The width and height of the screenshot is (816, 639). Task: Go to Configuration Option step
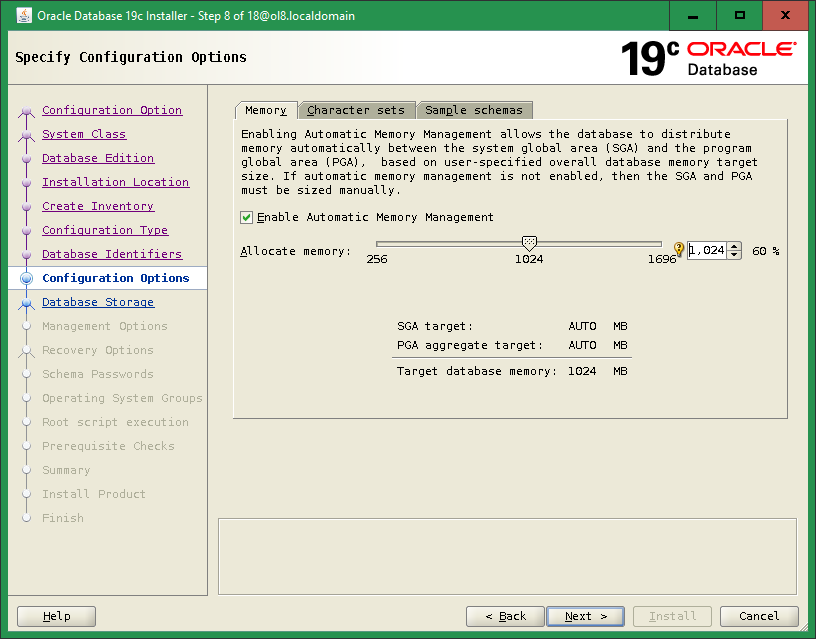[x=112, y=110]
